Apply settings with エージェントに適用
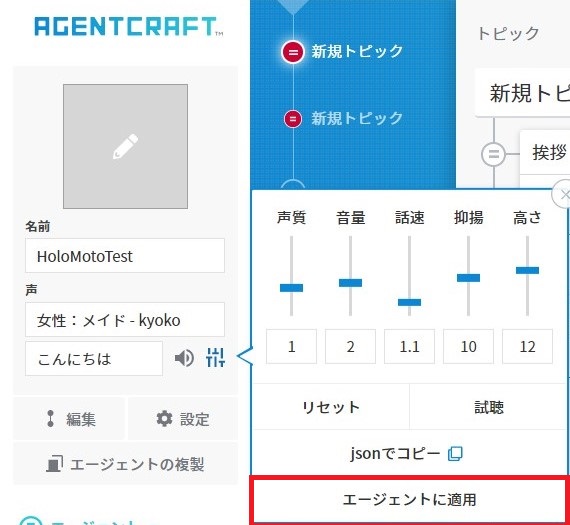Image resolution: width=570 pixels, height=525 pixels. 409,500
